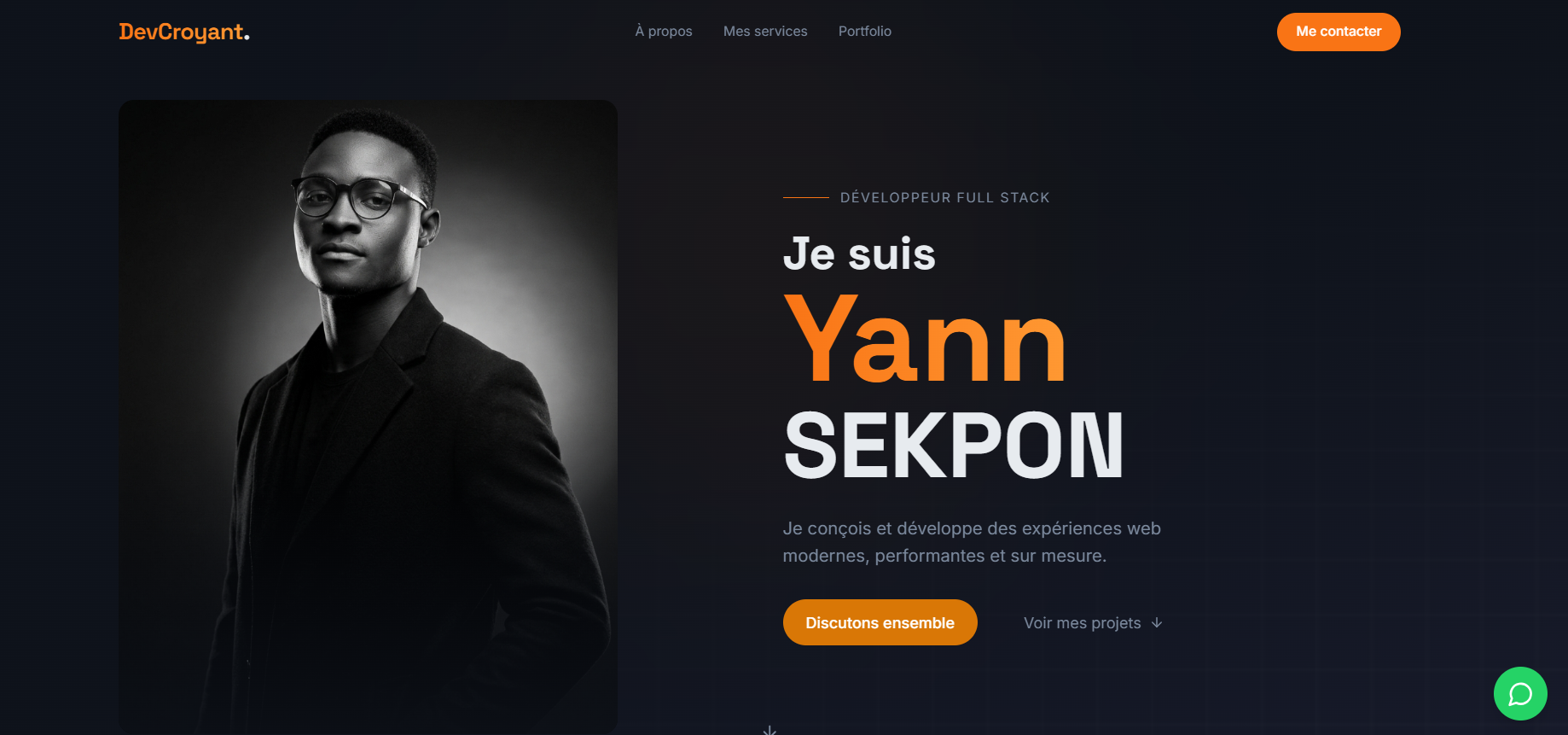Screen dimensions: 1568x735
Task: Click the Me contacter button
Action: point(1339,32)
